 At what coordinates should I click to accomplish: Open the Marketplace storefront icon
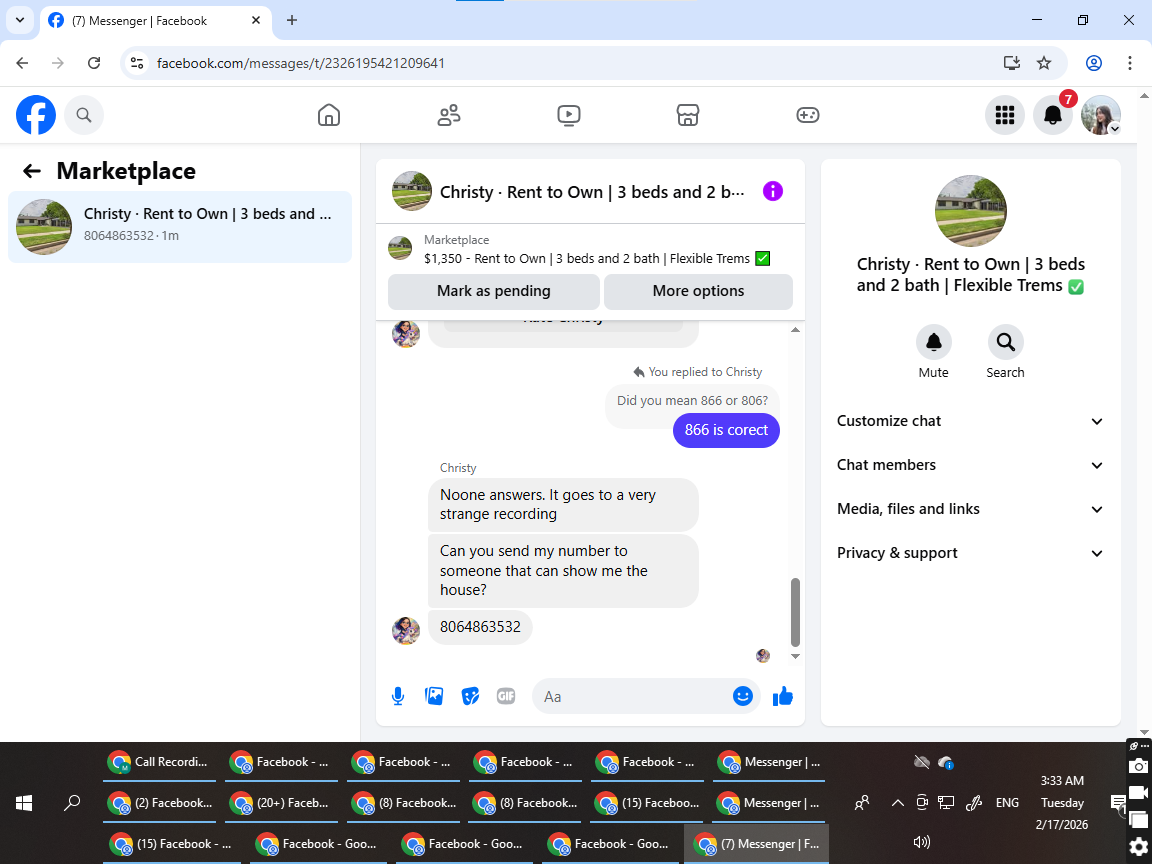click(688, 115)
